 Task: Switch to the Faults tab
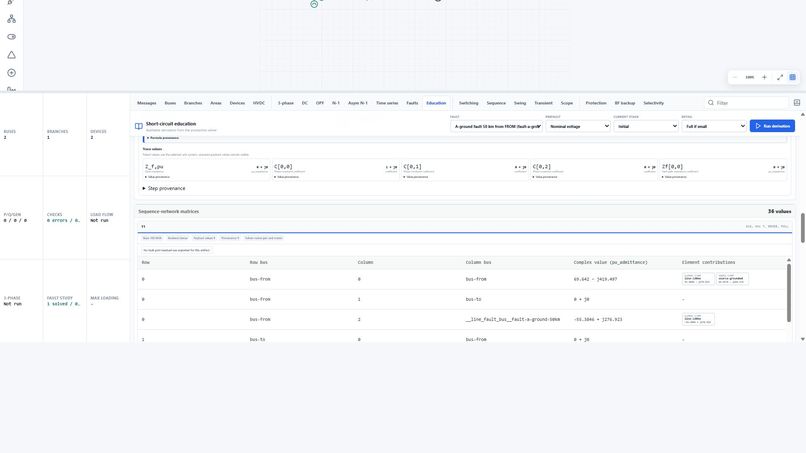point(412,103)
